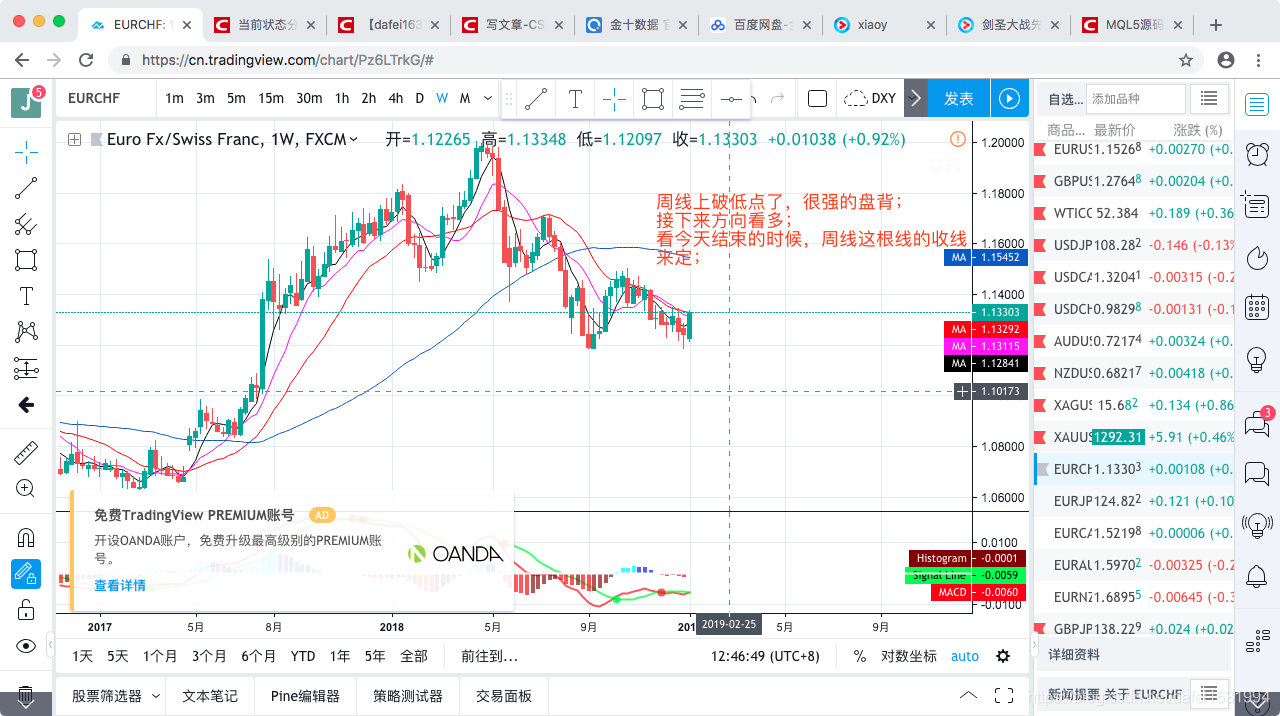Select the text annotation tool in left sidebar
Image resolution: width=1280 pixels, height=716 pixels.
coord(26,296)
